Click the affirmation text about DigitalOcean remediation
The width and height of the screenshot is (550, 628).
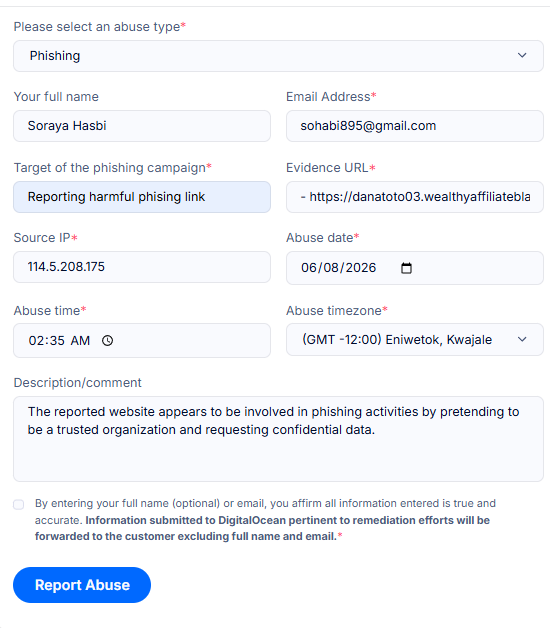tap(265, 520)
